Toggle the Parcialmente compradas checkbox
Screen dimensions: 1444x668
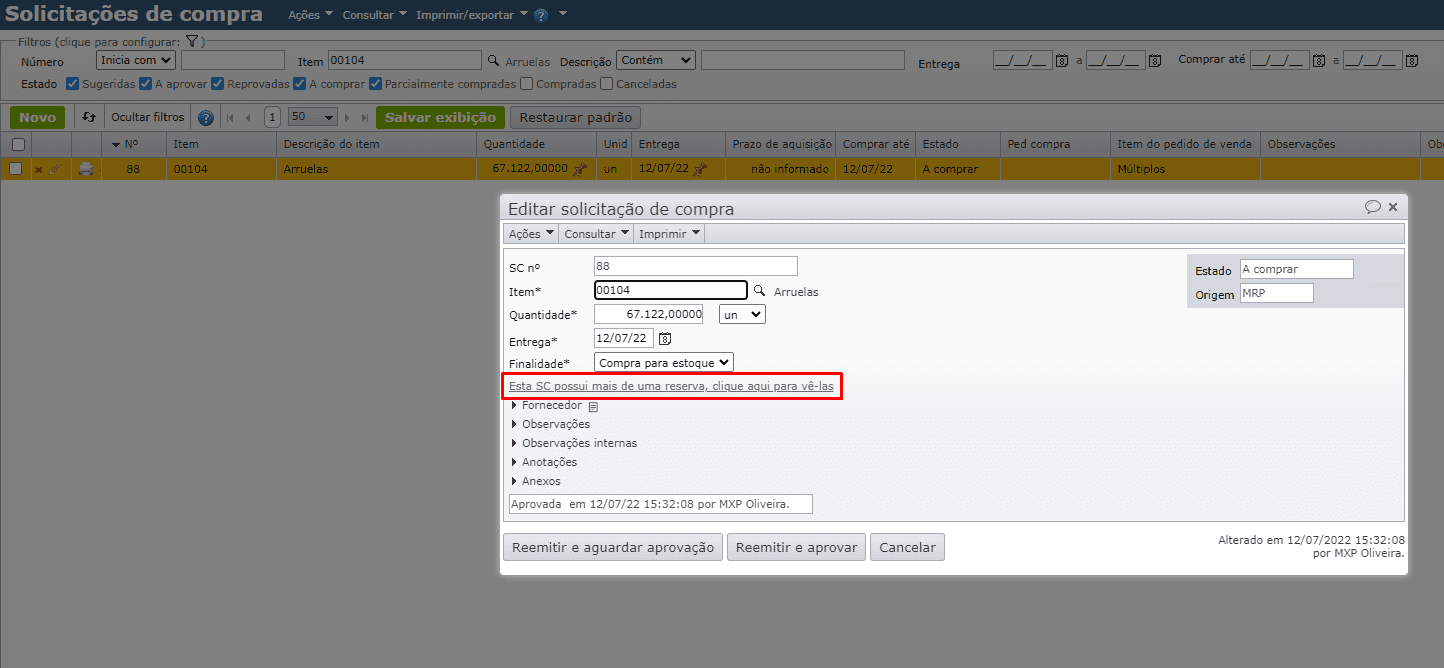(375, 84)
